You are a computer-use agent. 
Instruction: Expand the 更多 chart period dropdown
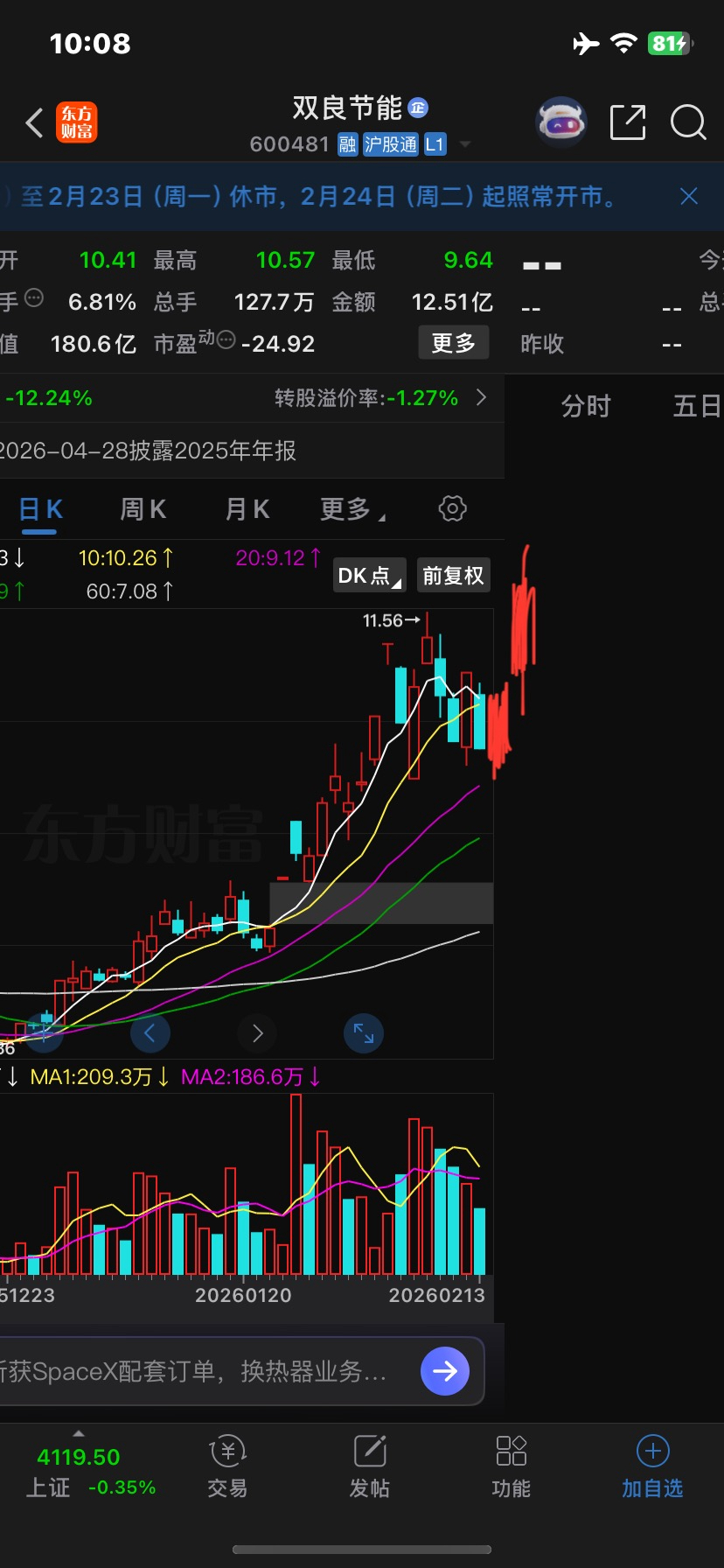coord(352,509)
